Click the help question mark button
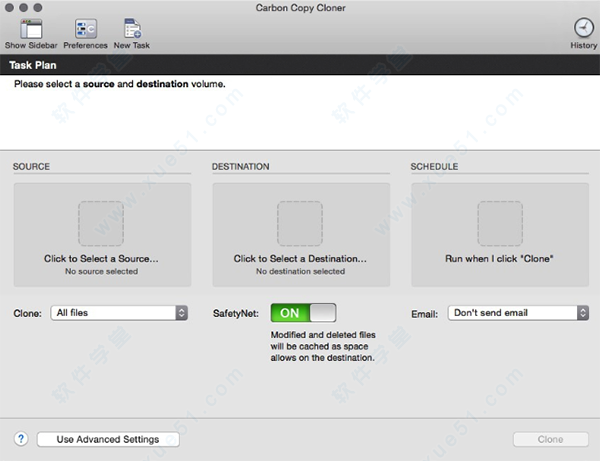The height and width of the screenshot is (461, 600). tap(21, 439)
